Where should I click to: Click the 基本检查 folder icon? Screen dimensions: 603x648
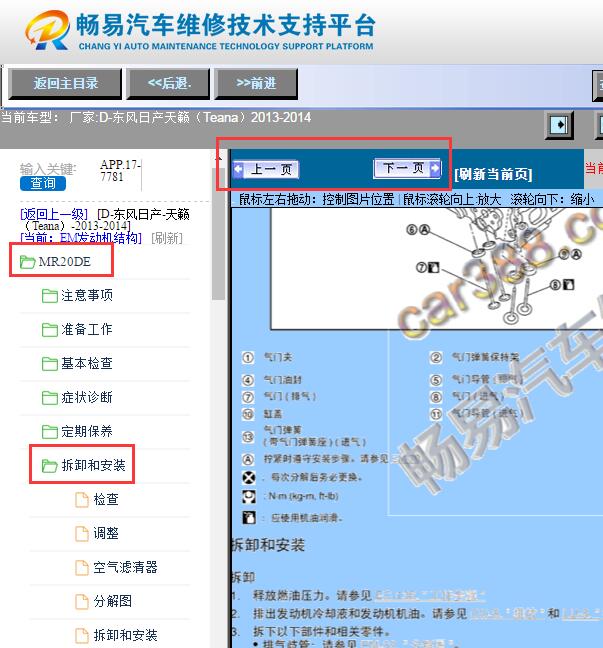50,364
